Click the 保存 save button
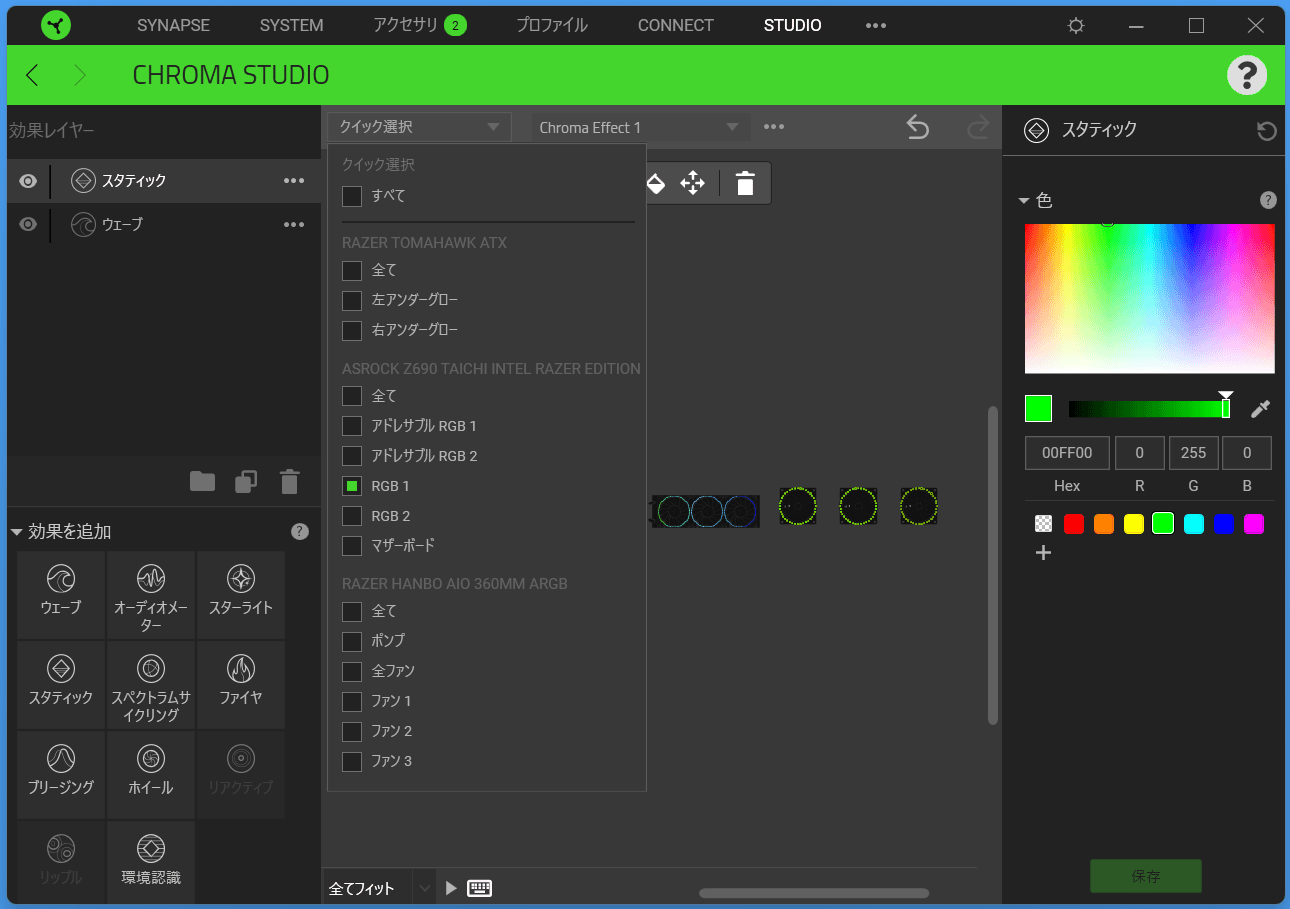The width and height of the screenshot is (1290, 909). [1146, 876]
